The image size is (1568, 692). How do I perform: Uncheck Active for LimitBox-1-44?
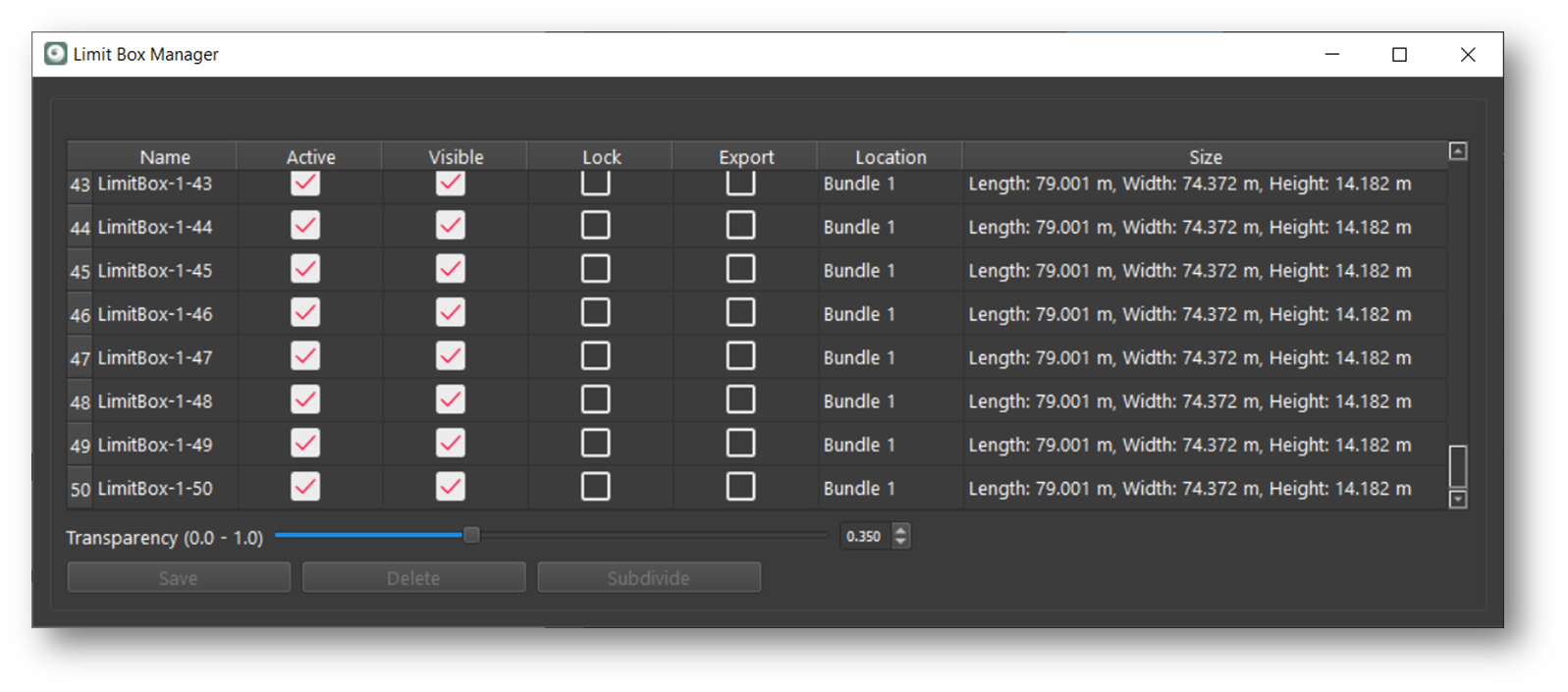[x=305, y=226]
